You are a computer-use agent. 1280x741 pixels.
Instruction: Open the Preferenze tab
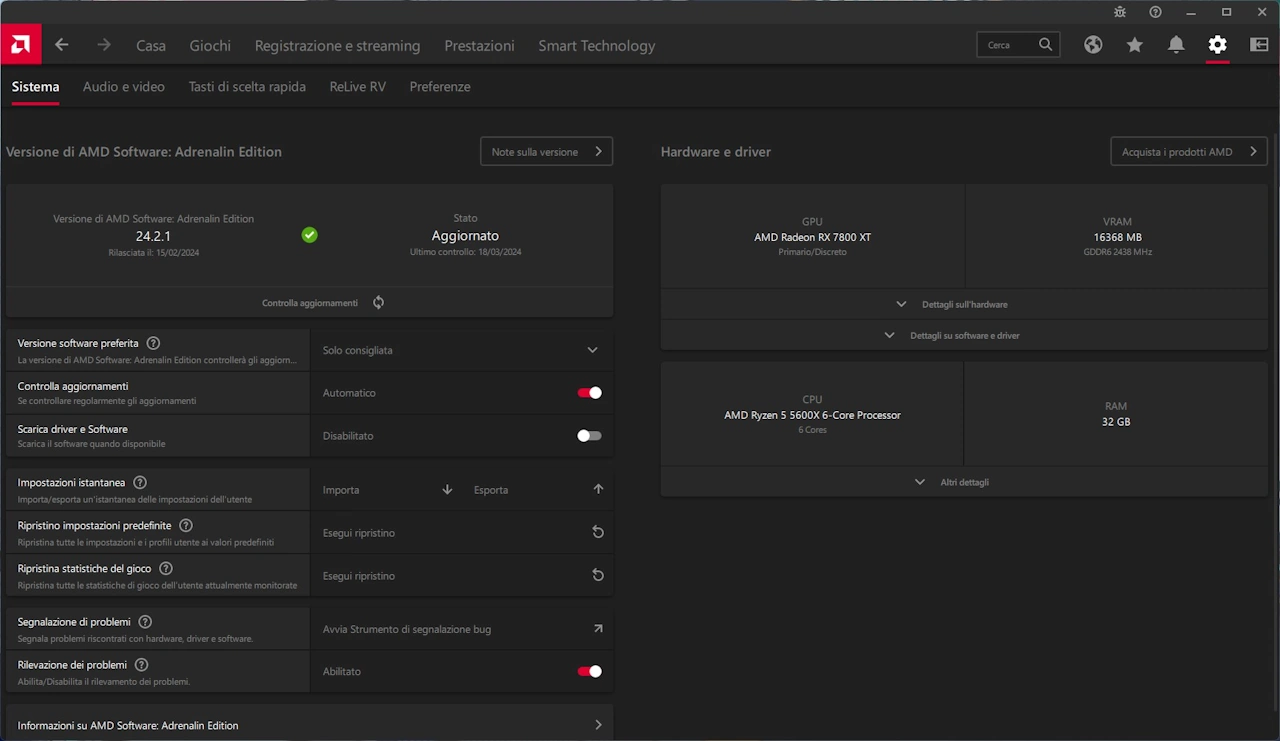click(440, 87)
